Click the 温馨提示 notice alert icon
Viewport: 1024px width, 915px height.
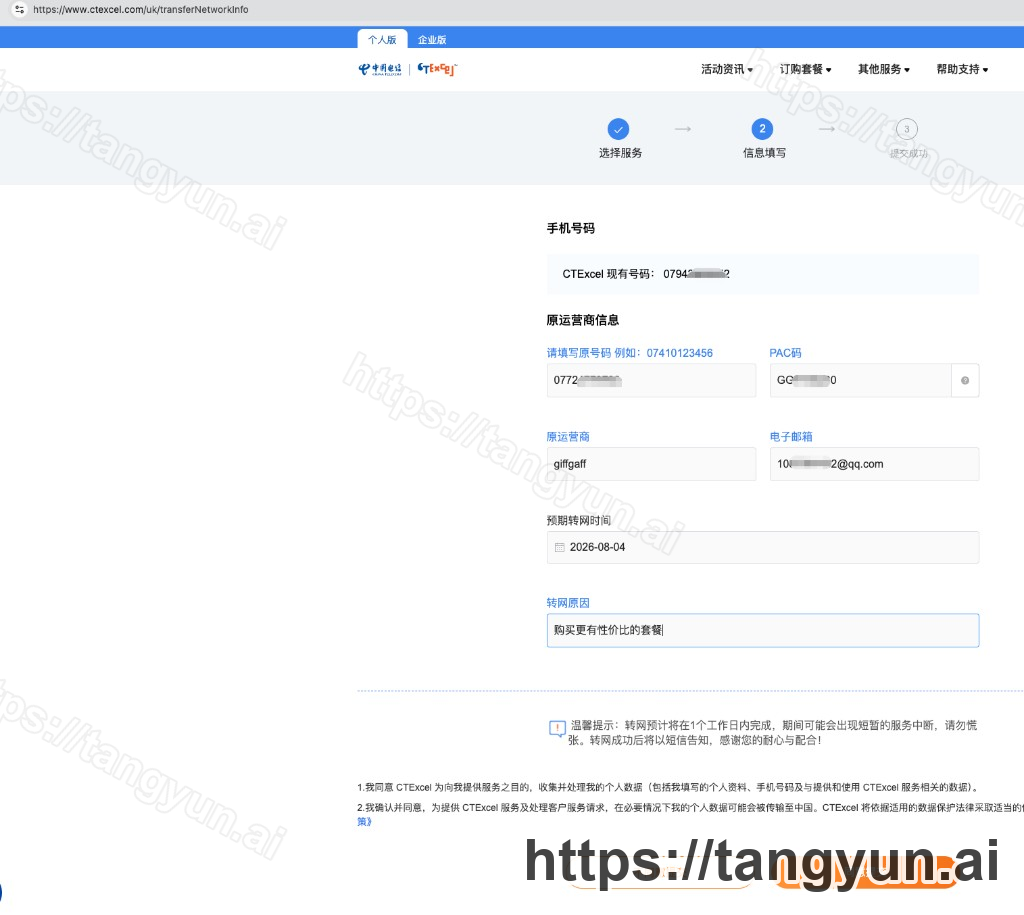click(557, 728)
